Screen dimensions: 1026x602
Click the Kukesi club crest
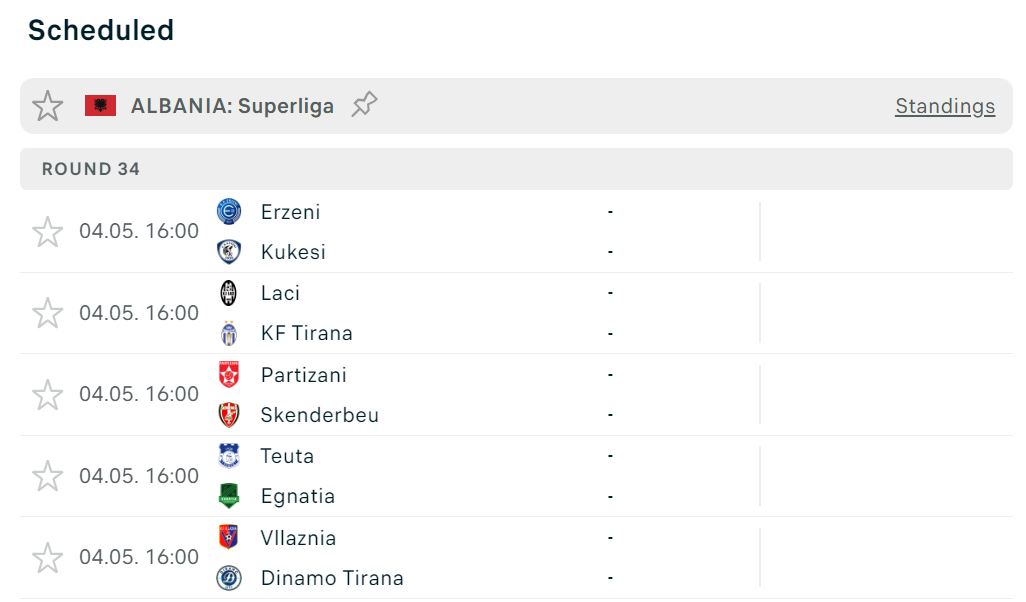pyautogui.click(x=229, y=252)
